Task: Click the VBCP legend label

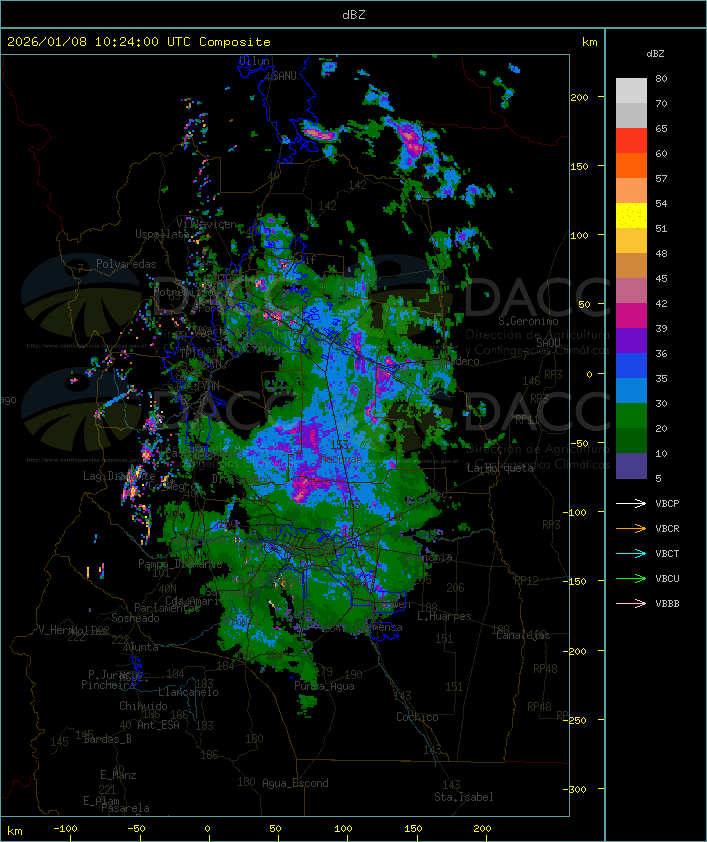Action: (x=667, y=503)
